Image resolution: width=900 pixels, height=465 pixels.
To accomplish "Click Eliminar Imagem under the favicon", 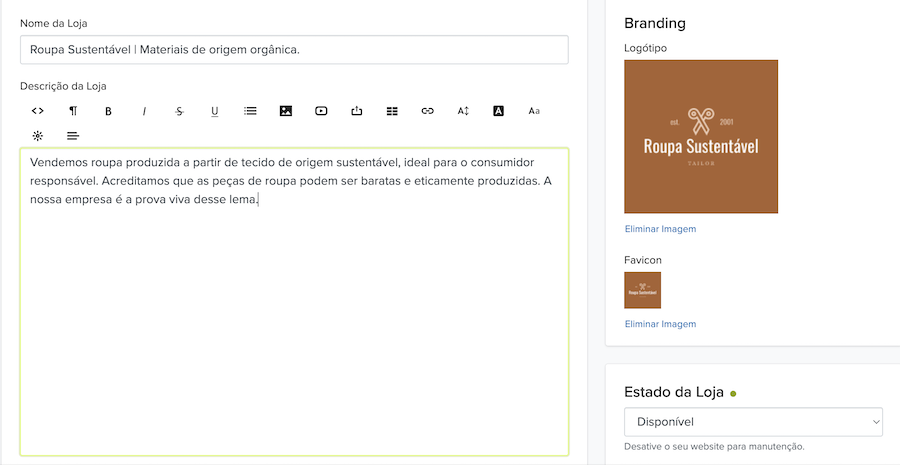I will click(660, 324).
